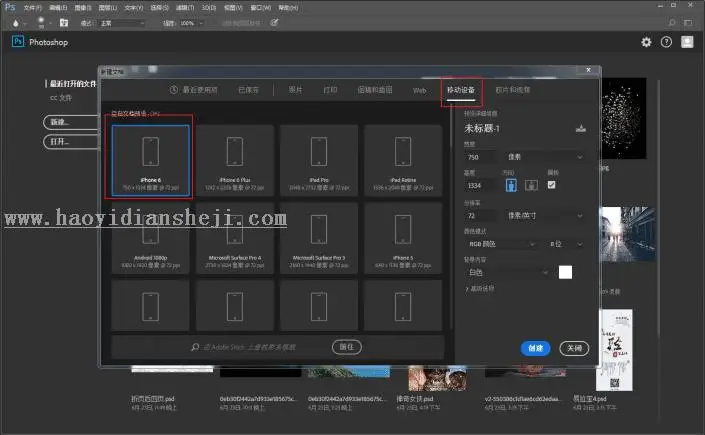Choose the iPhone 6 Plus preset
Image resolution: width=705 pixels, height=435 pixels.
tap(235, 161)
